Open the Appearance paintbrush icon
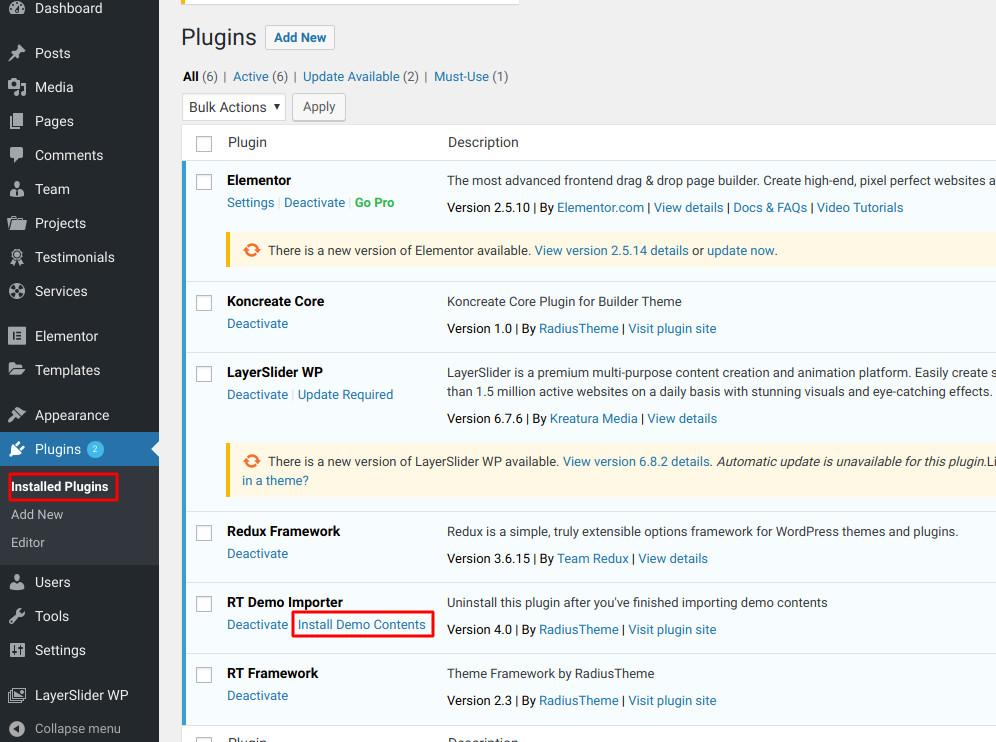 coord(17,415)
